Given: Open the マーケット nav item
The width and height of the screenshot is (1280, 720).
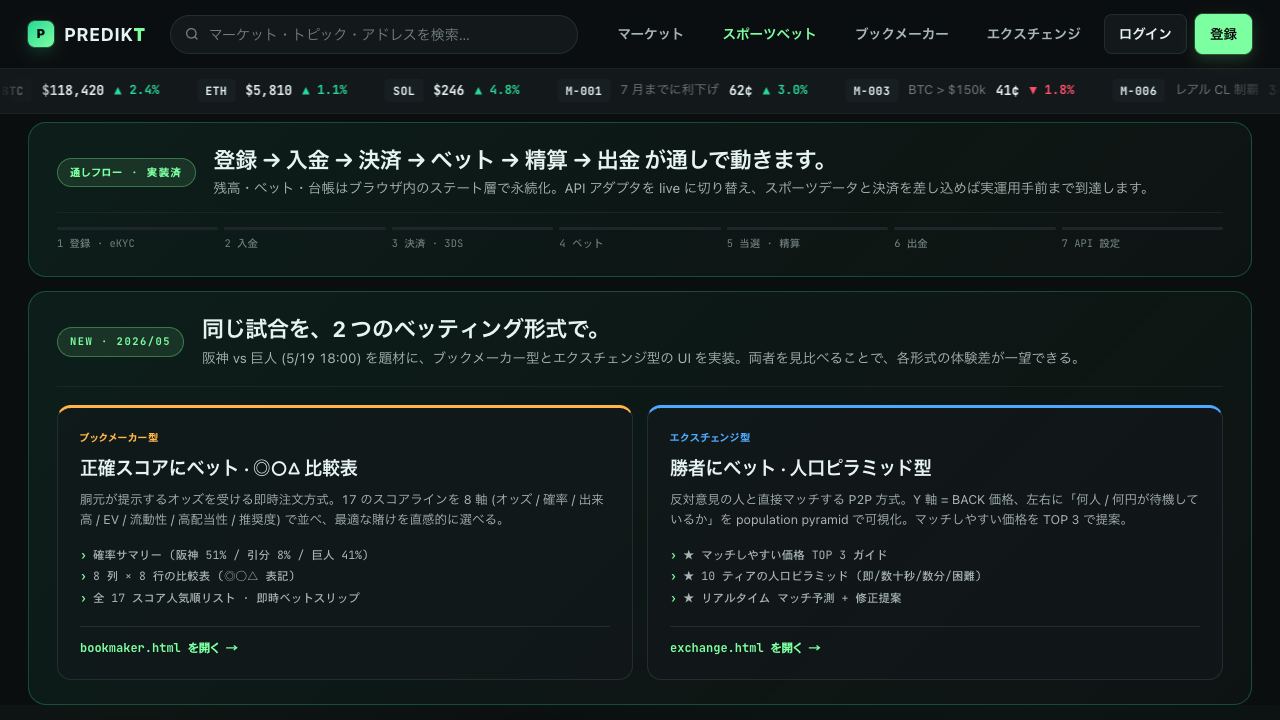Looking at the screenshot, I should pyautogui.click(x=650, y=34).
